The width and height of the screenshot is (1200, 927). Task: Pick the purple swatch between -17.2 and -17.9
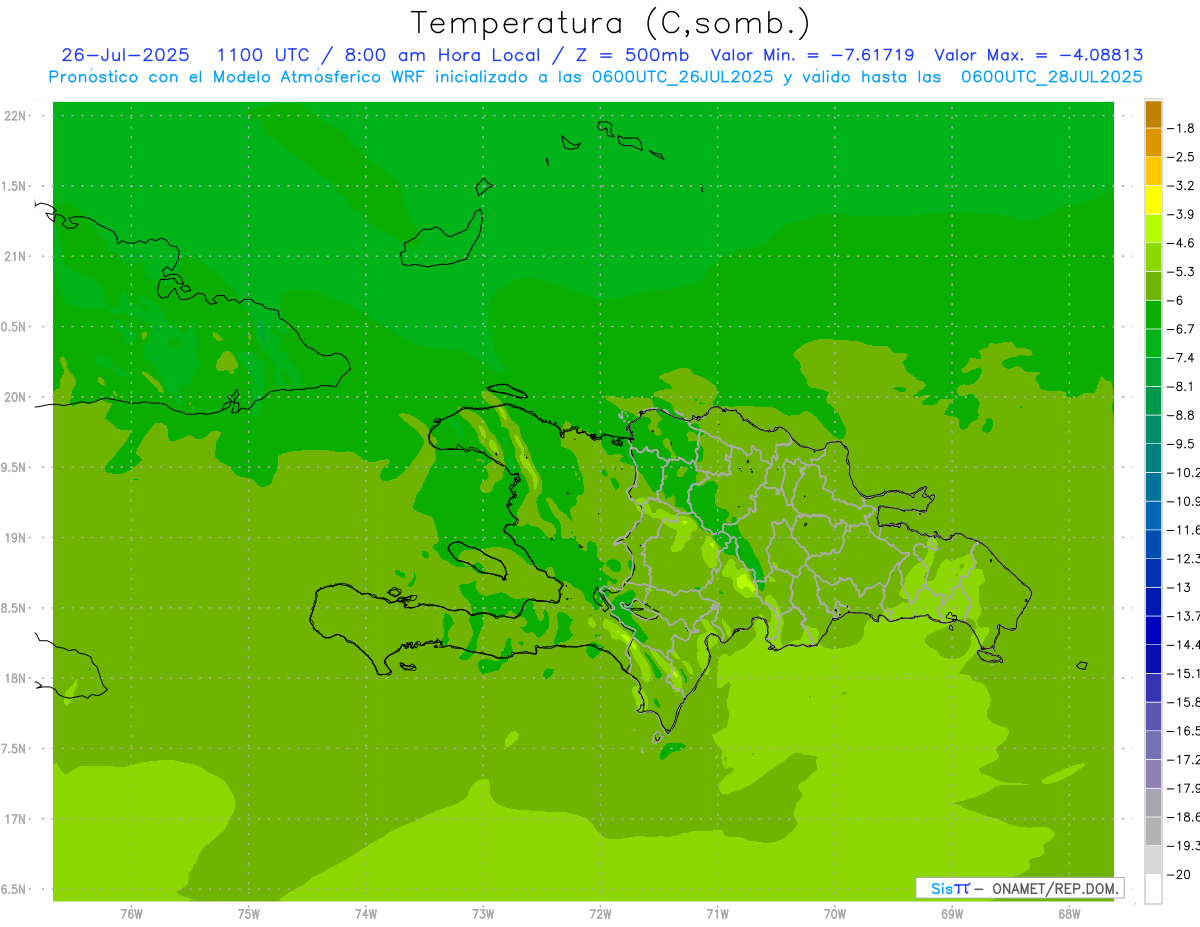pos(1153,774)
